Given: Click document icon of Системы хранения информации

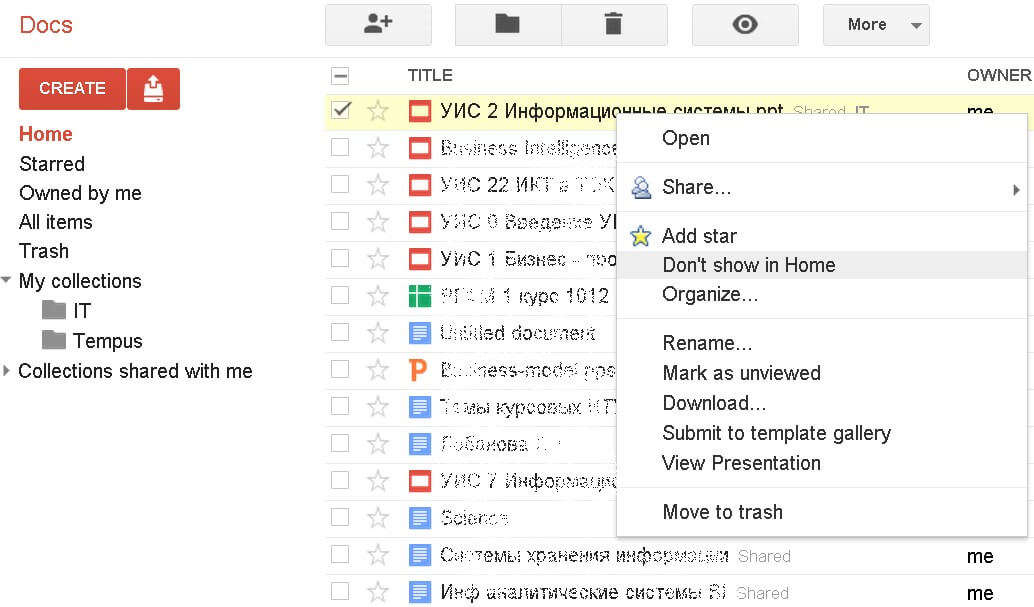Looking at the screenshot, I should coord(419,555).
